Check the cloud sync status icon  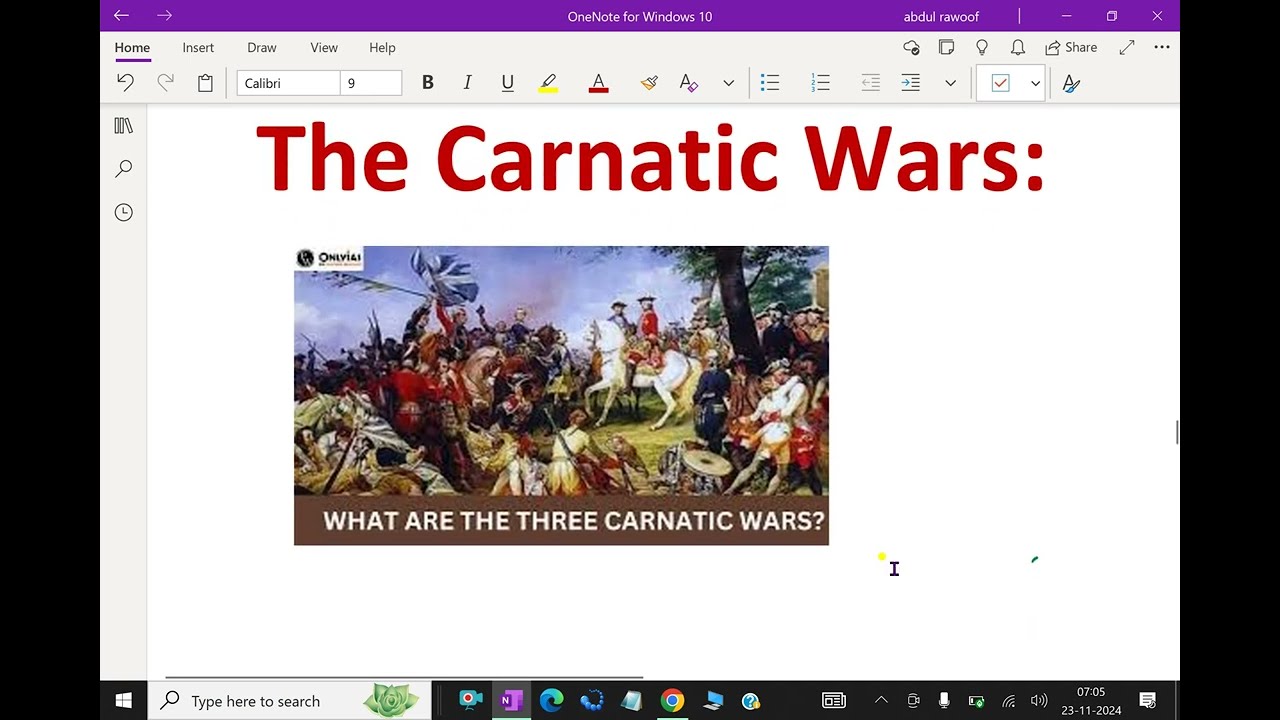911,47
